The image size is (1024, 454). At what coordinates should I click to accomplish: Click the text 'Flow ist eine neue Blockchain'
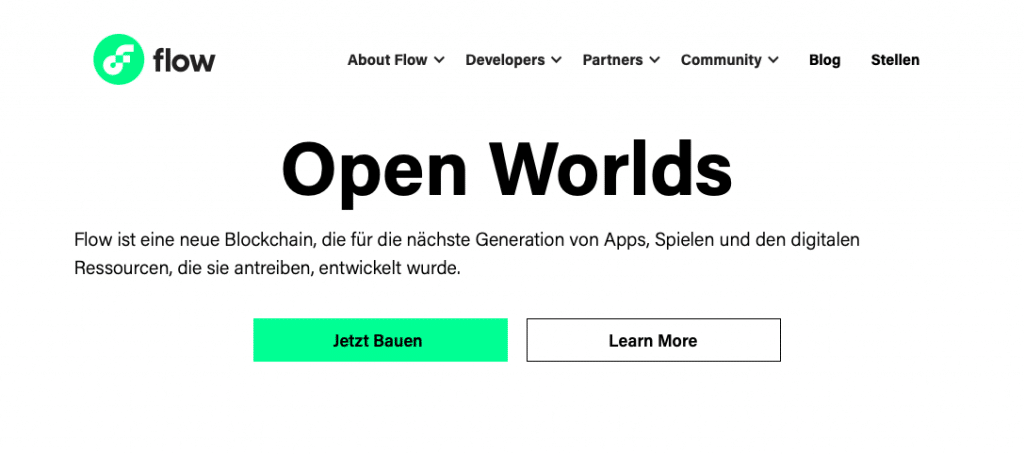[195, 240]
